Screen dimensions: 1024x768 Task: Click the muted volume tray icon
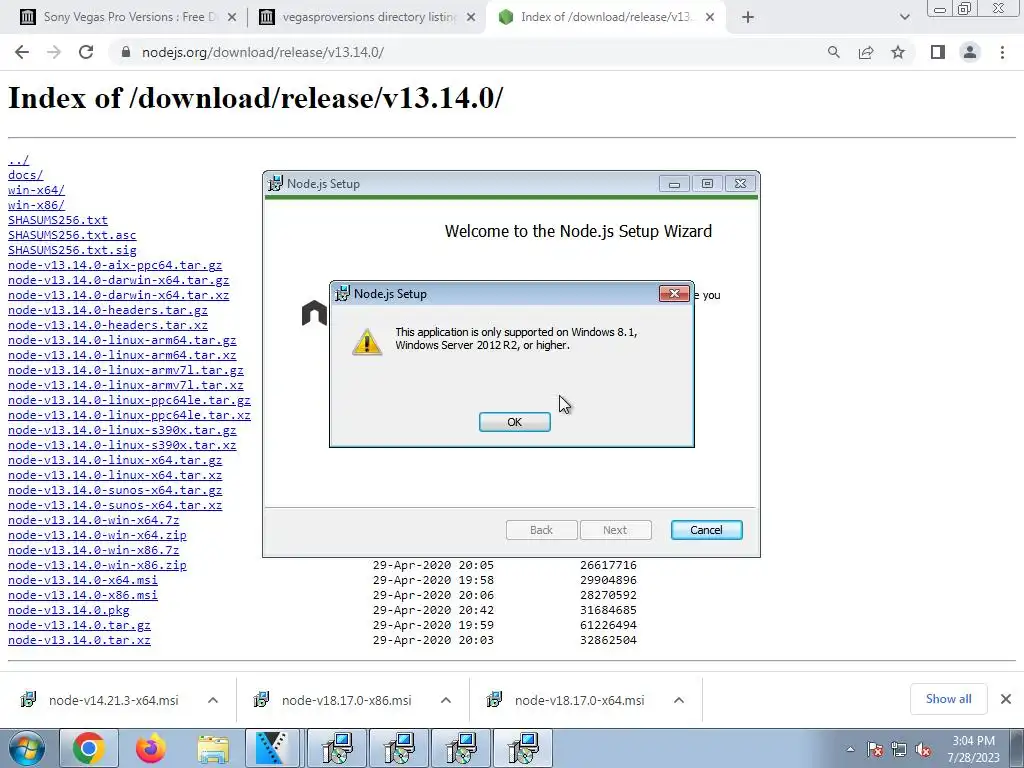tap(923, 749)
